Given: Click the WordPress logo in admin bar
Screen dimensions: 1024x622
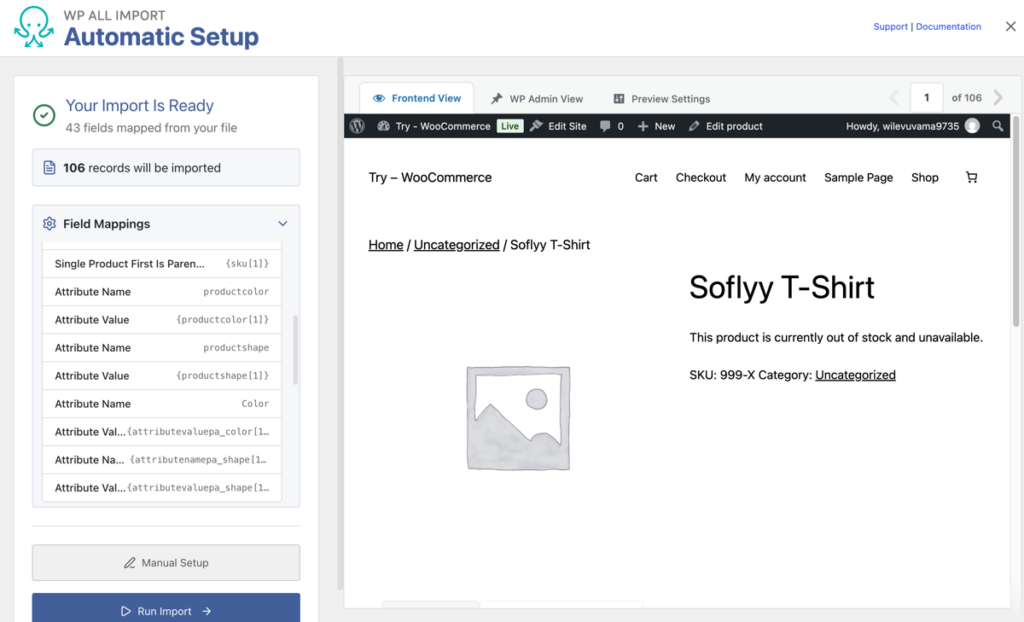Looking at the screenshot, I should tap(357, 126).
